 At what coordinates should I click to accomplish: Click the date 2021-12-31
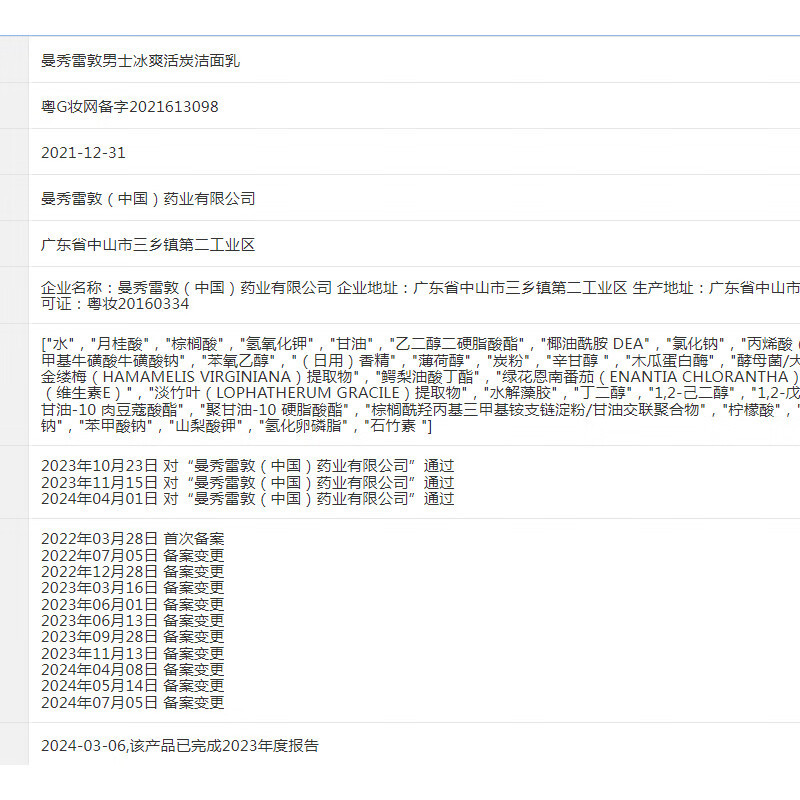point(83,152)
